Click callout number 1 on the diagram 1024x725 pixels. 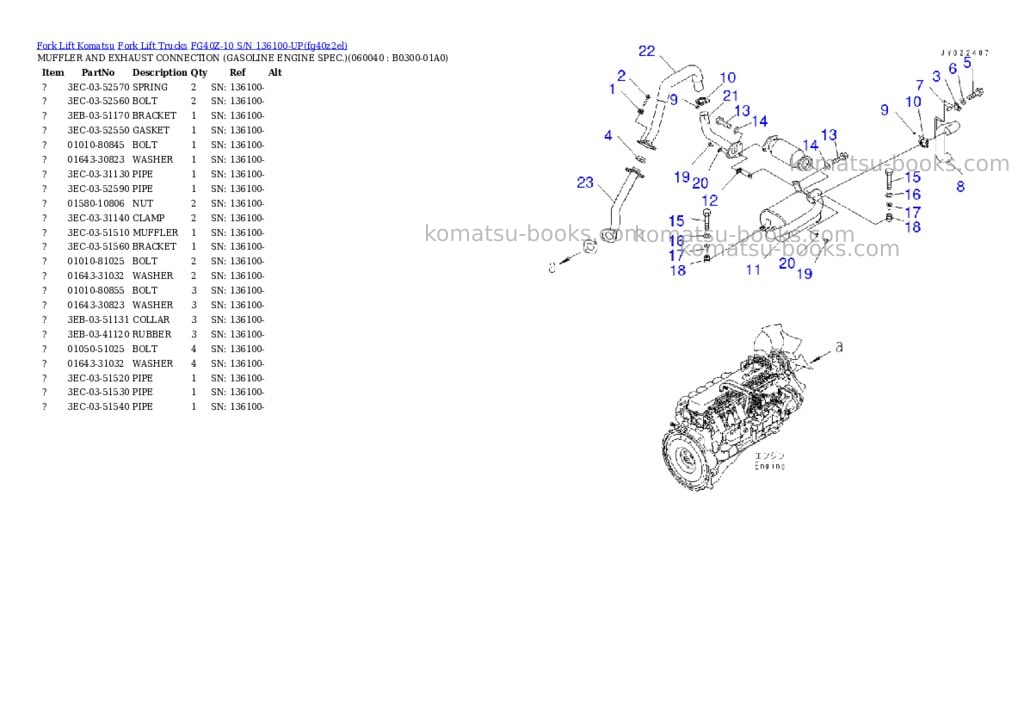click(612, 89)
